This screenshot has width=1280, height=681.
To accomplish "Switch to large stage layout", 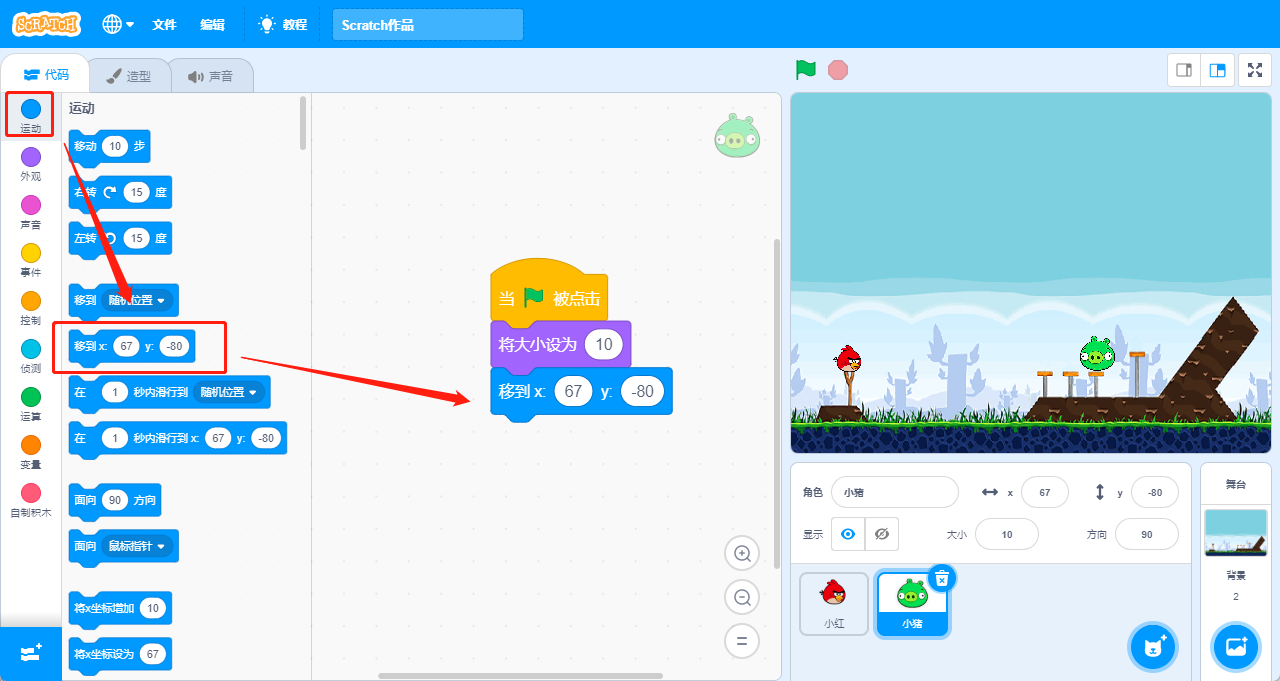I will coord(1217,70).
